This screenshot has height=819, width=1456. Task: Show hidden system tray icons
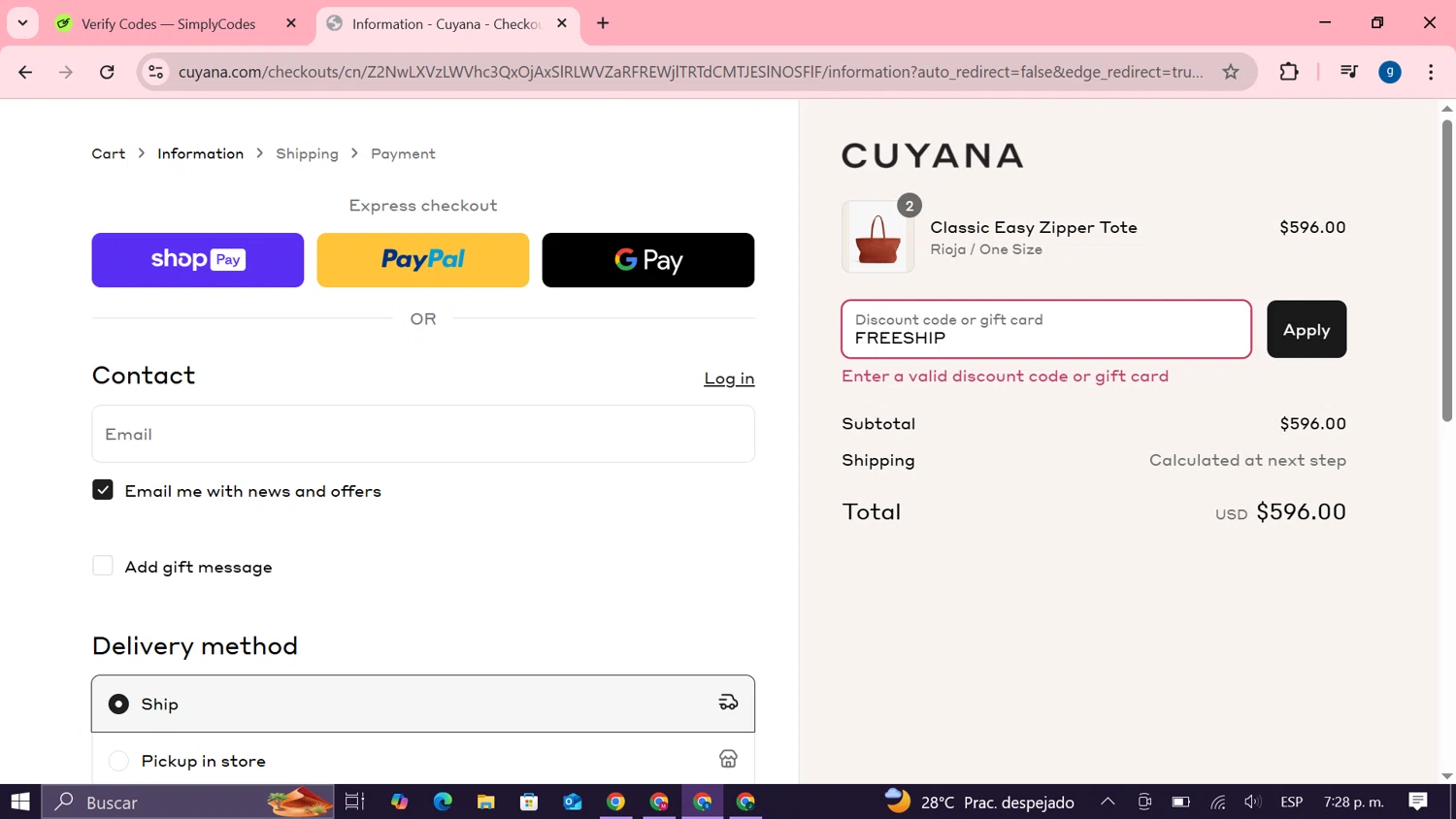coord(1108,802)
